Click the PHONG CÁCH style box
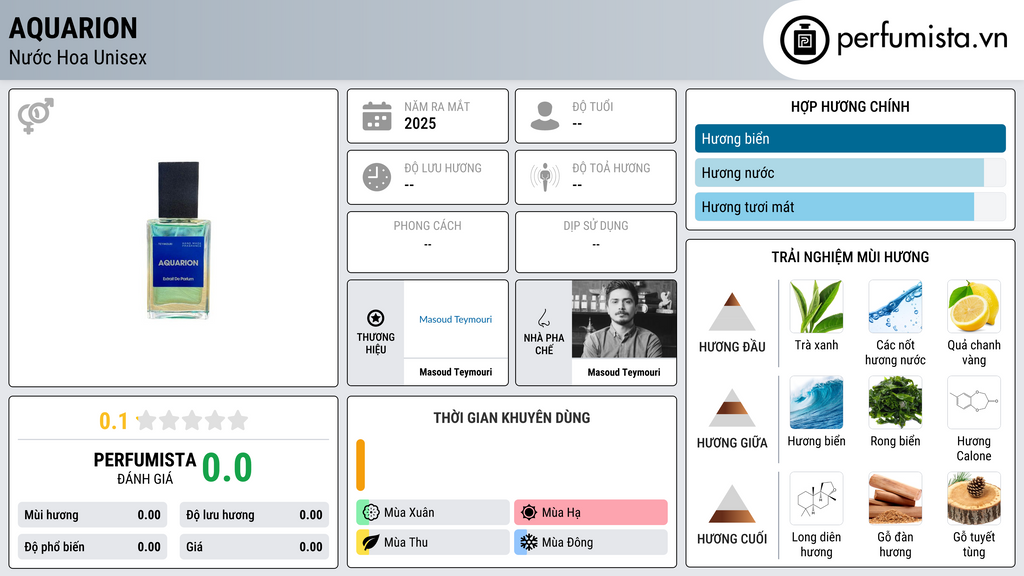The image size is (1024, 576). coord(428,242)
